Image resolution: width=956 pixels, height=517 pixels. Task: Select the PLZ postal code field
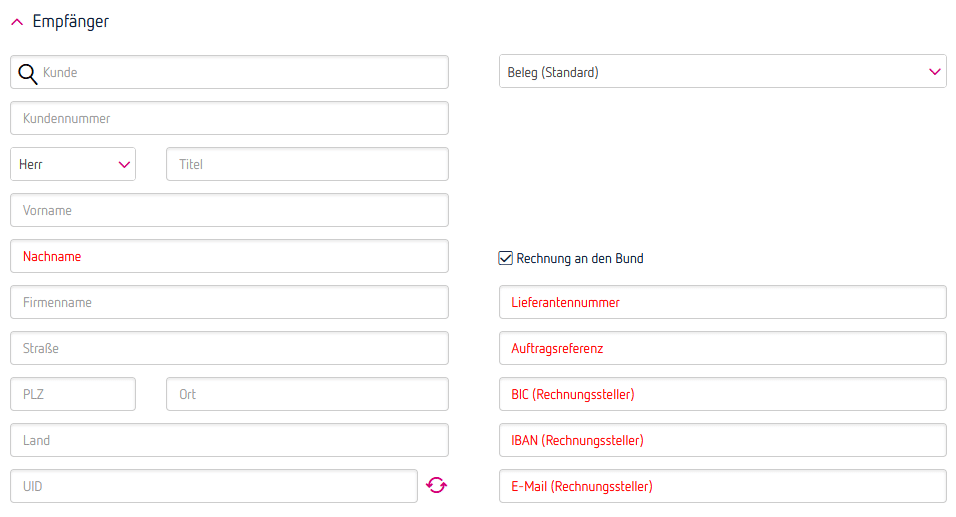tap(73, 394)
